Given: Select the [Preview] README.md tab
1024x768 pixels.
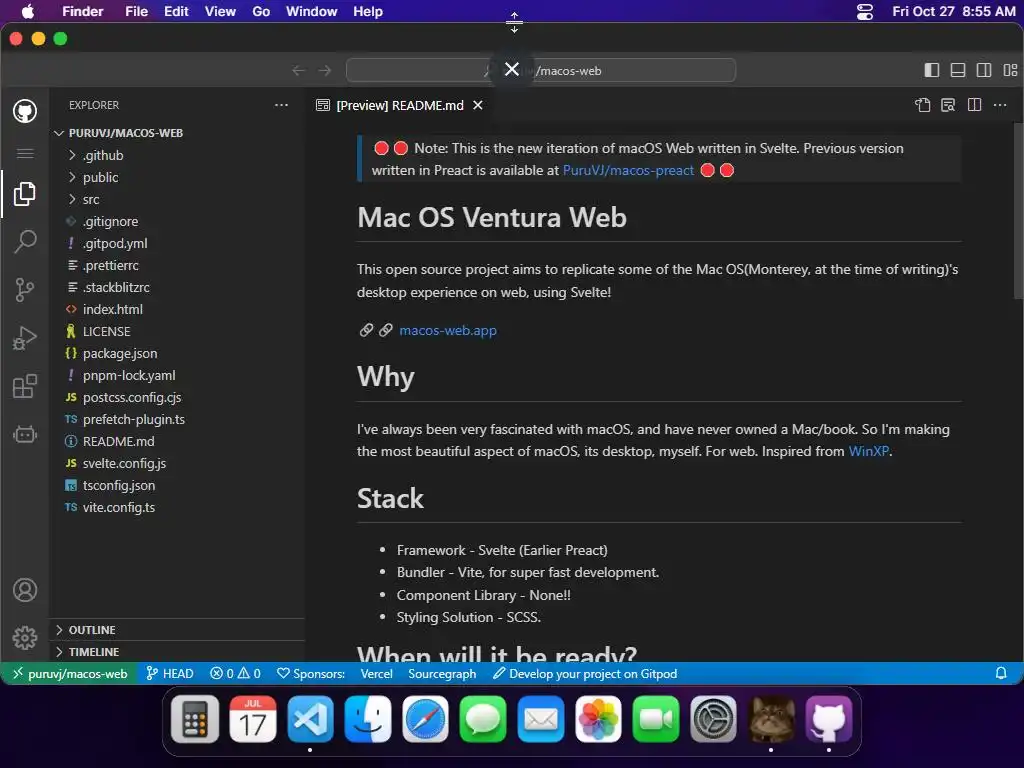Looking at the screenshot, I should pyautogui.click(x=400, y=105).
